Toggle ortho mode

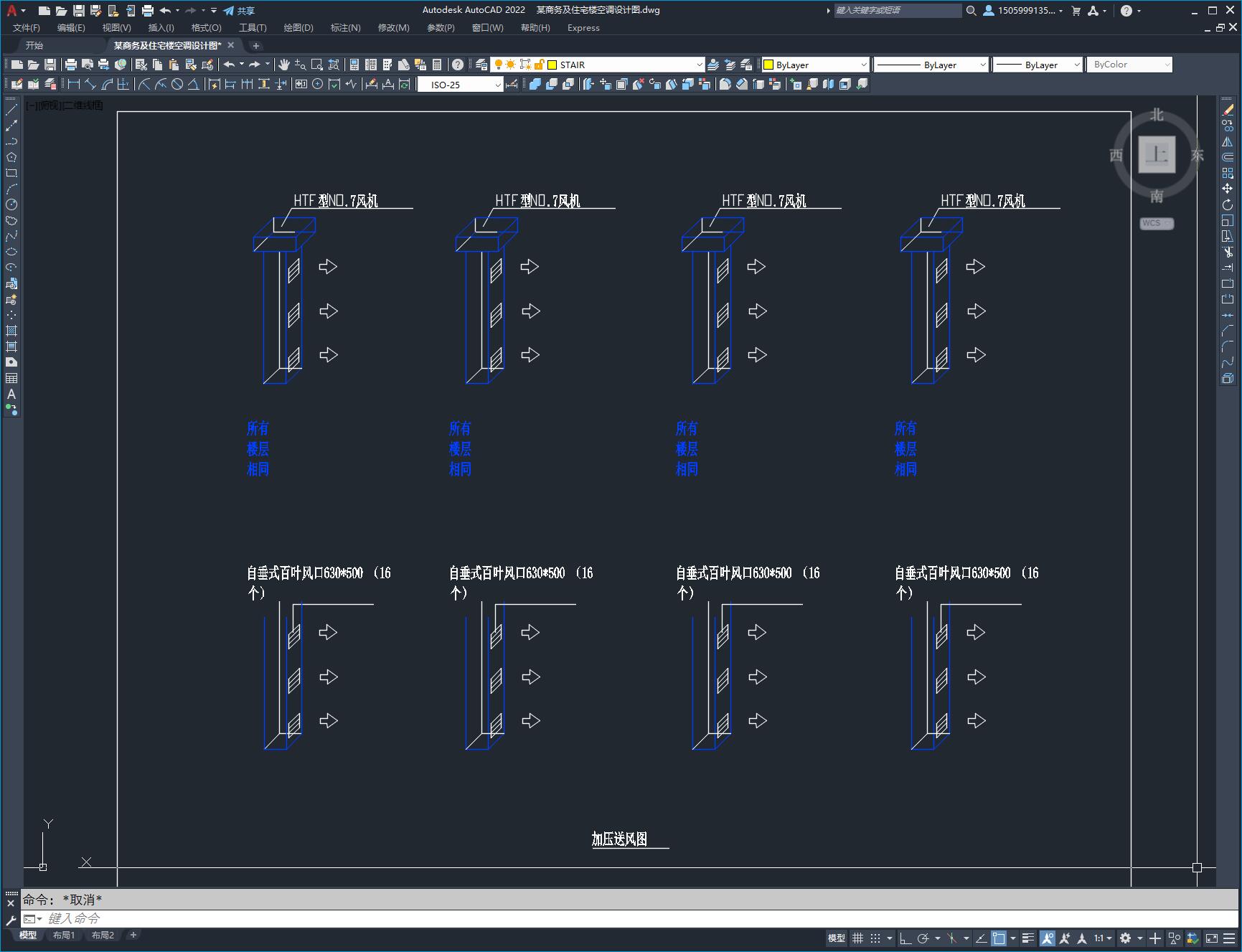click(x=905, y=938)
